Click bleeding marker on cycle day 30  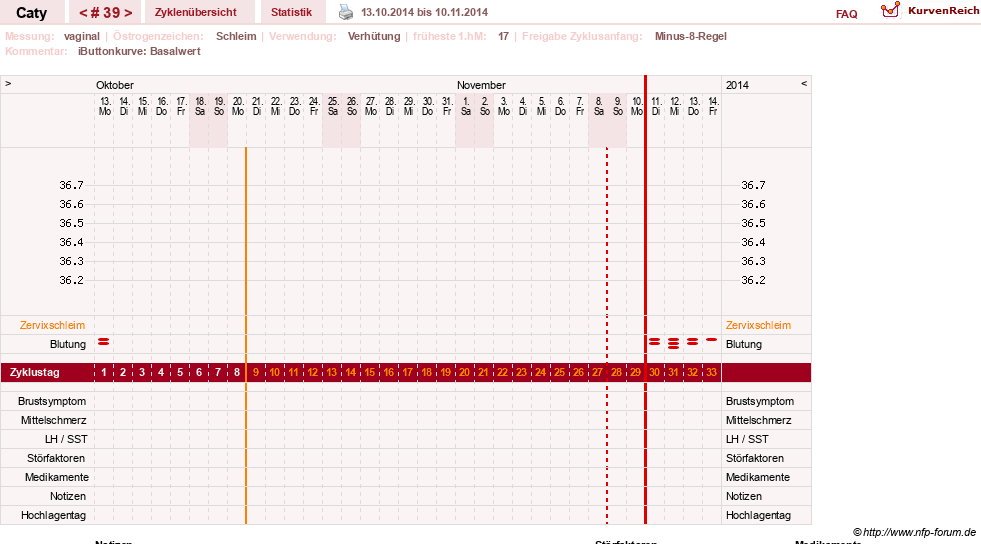[654, 341]
